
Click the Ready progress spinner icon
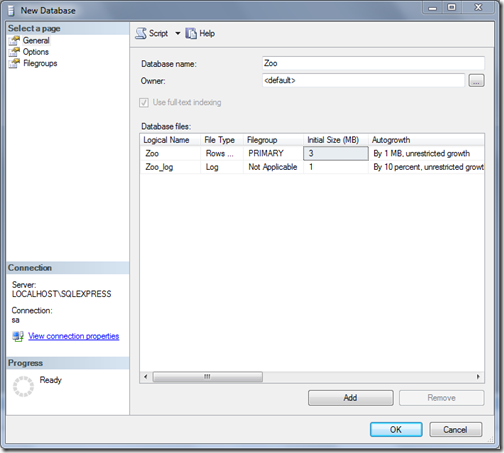[23, 386]
